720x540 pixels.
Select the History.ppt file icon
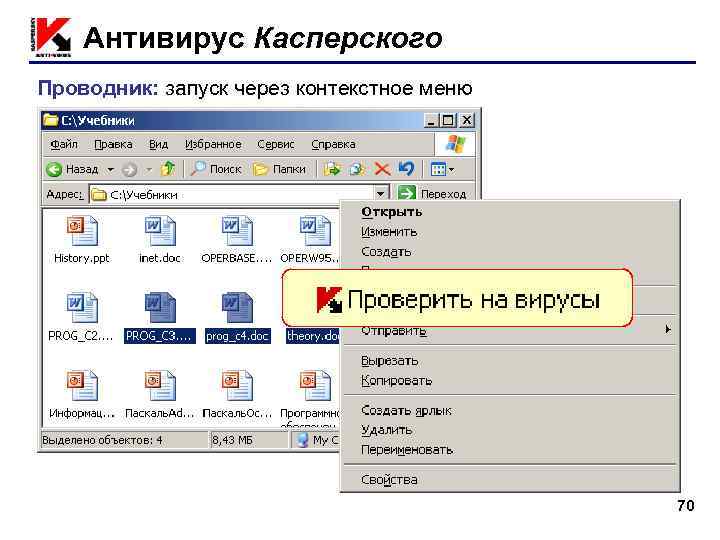pos(82,231)
